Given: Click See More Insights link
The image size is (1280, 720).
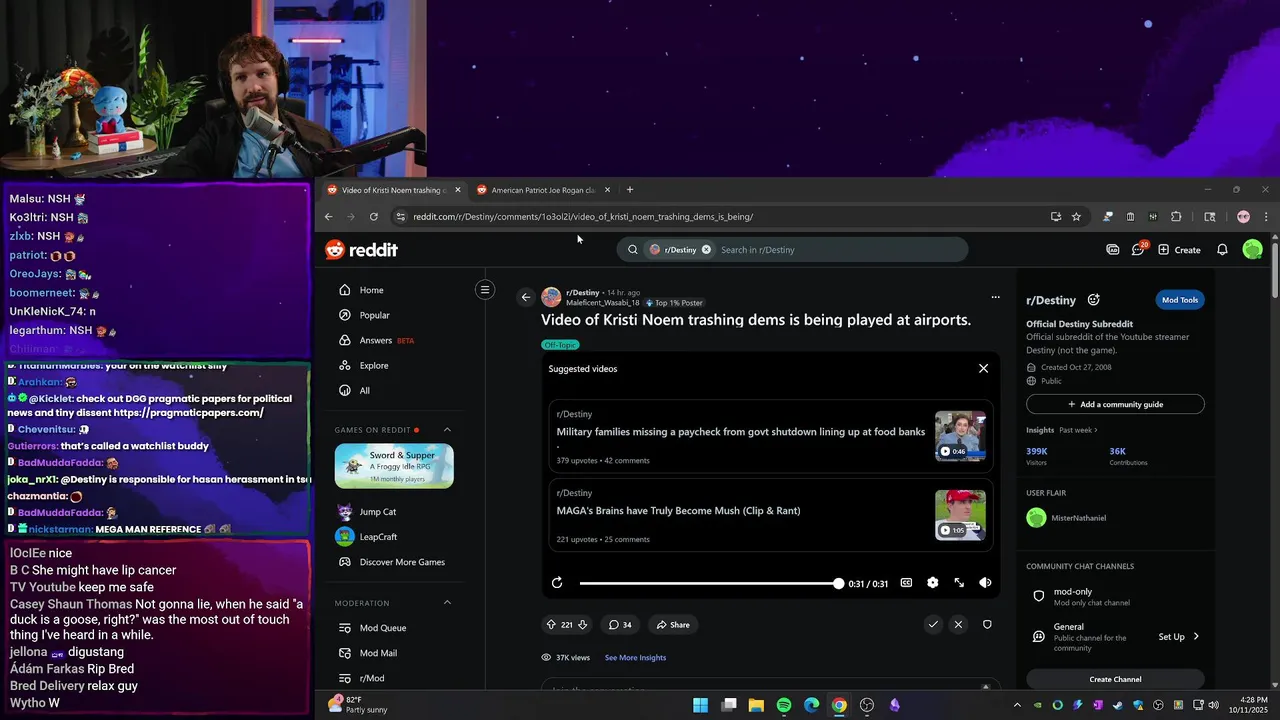Looking at the screenshot, I should (635, 658).
